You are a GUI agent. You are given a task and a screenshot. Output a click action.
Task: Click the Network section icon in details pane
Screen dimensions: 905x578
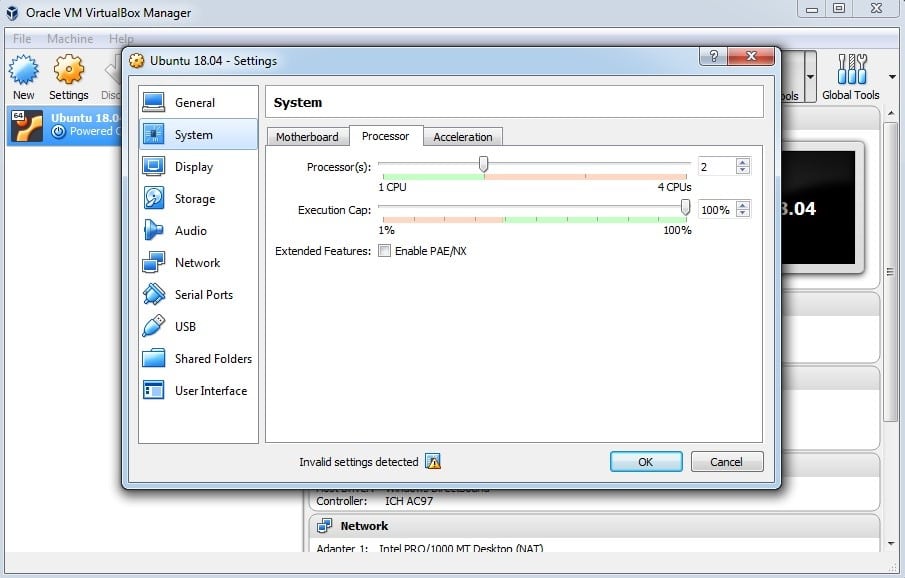(x=325, y=525)
